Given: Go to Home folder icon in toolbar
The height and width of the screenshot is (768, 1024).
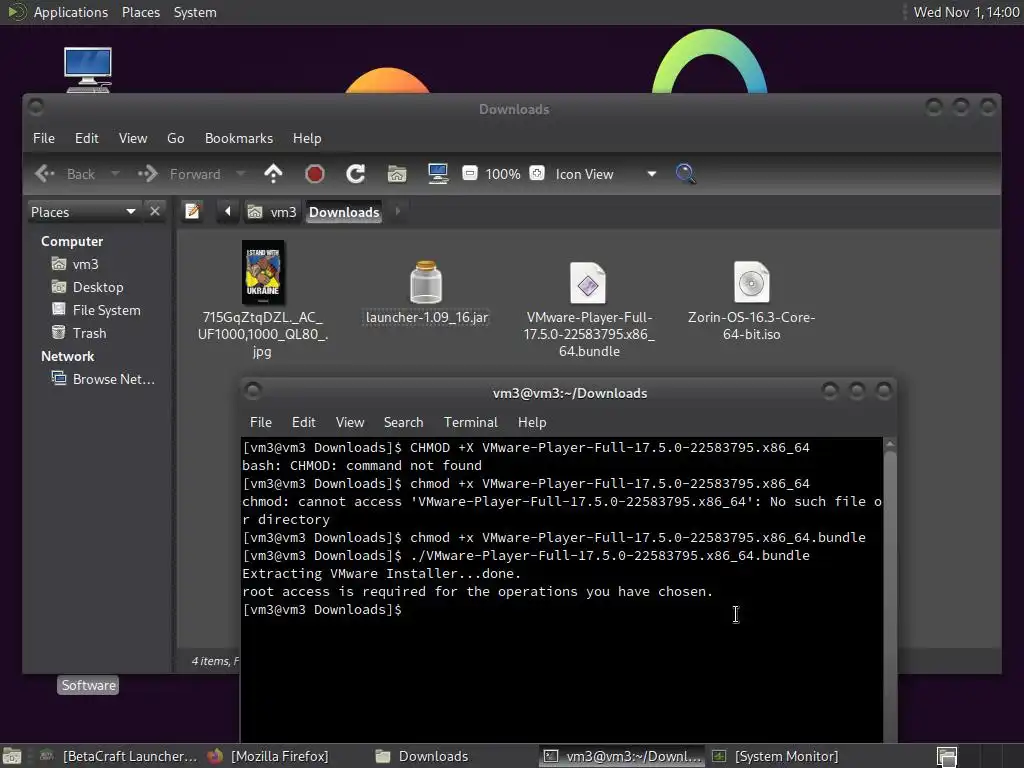Looking at the screenshot, I should click(397, 174).
